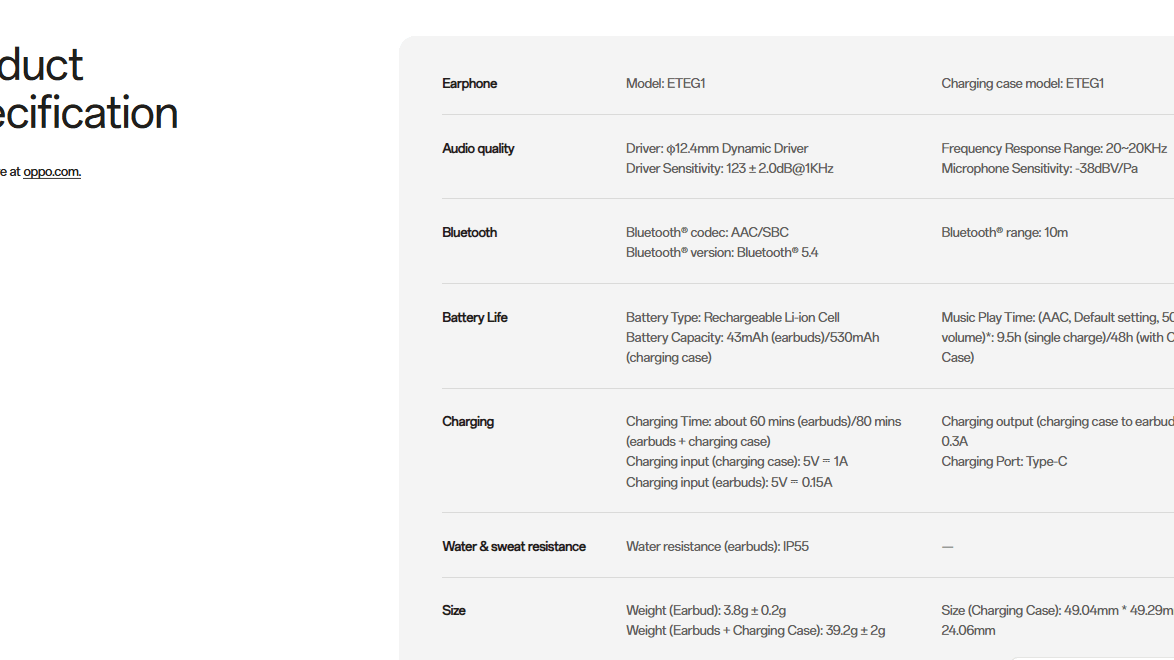Click the Charging case model: ETEG1 text
The width and height of the screenshot is (1174, 660).
[x=1022, y=84]
